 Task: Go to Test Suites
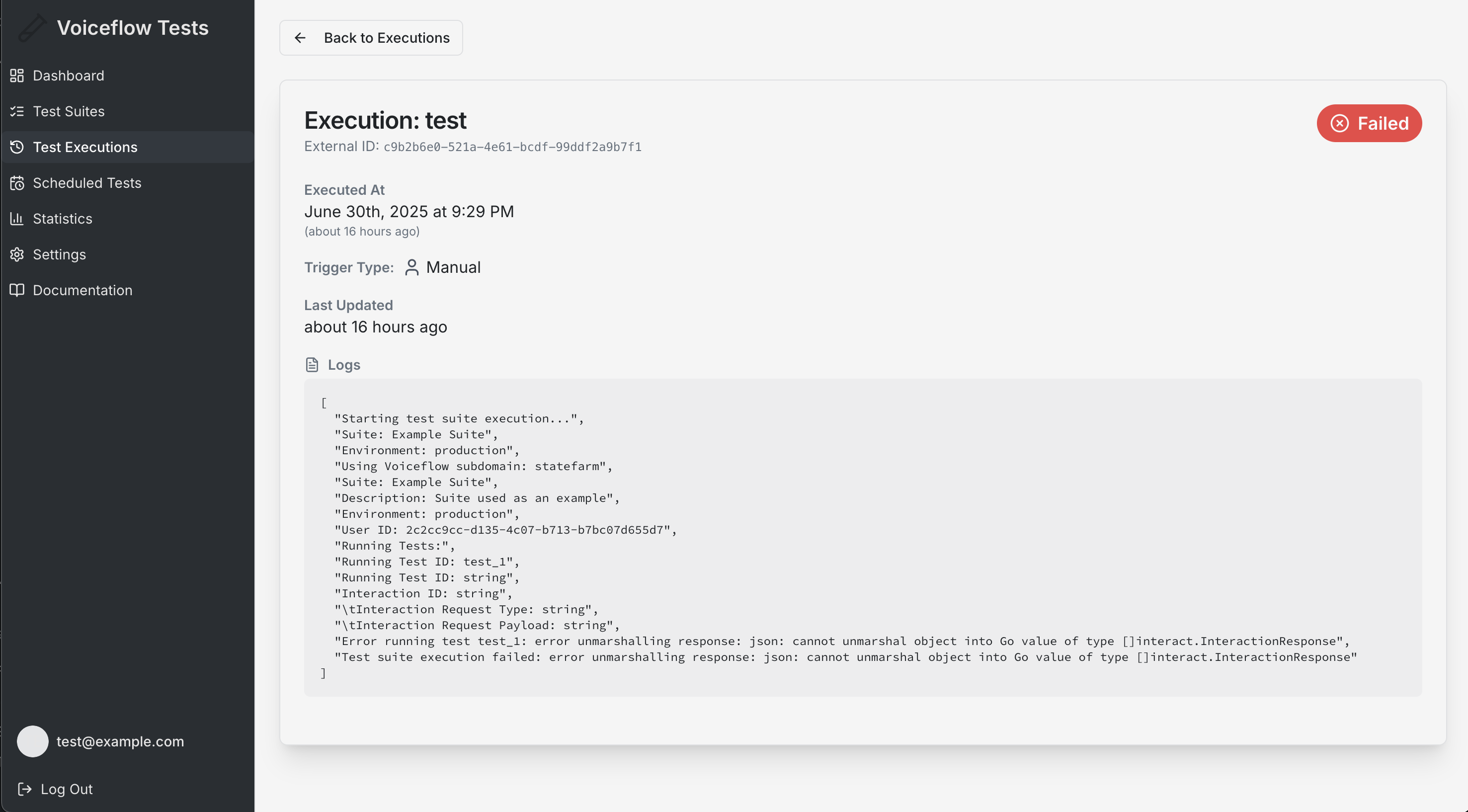[x=128, y=111]
